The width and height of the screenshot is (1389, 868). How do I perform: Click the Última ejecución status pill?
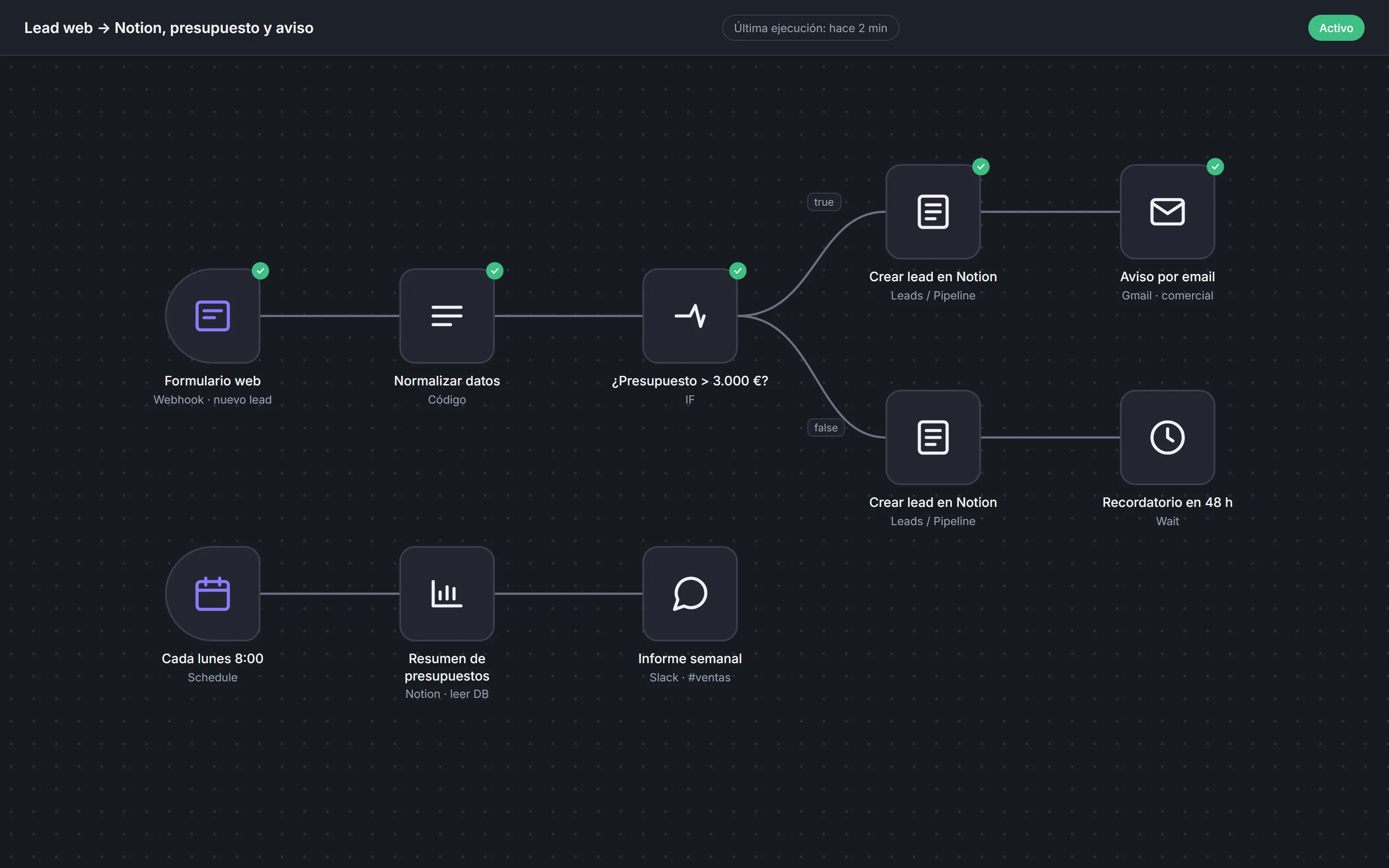[810, 28]
